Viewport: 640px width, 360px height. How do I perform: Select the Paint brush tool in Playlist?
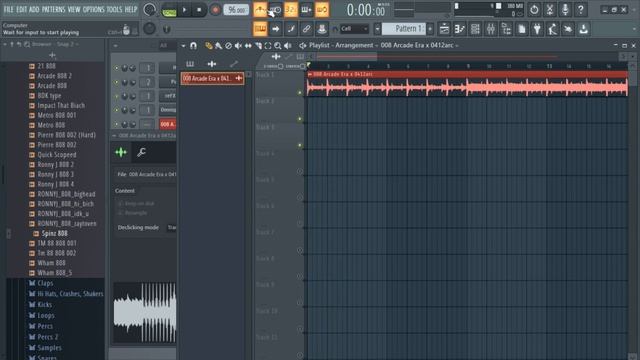tap(219, 46)
